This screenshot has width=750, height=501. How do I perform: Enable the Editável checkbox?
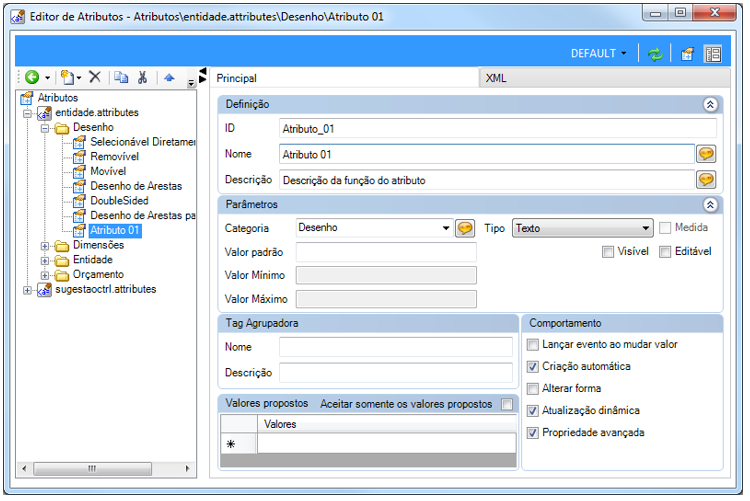[665, 252]
